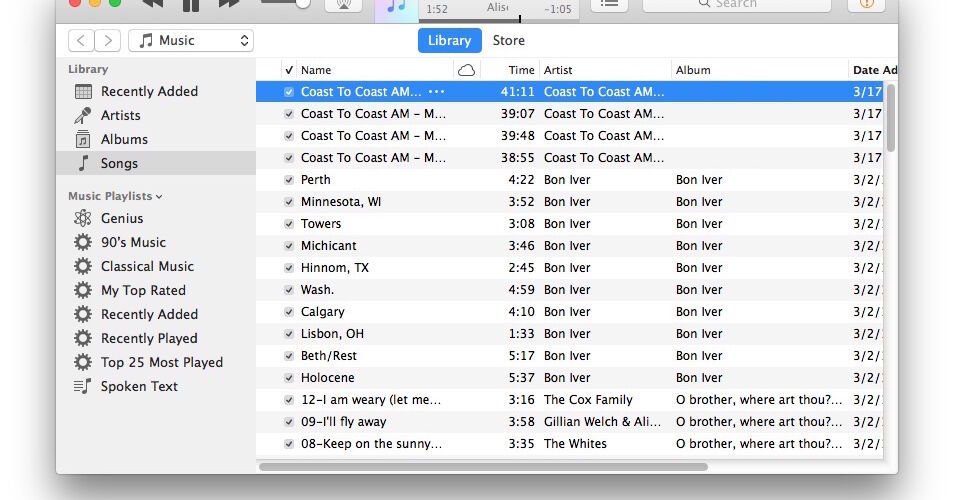954x500 pixels.
Task: Sort by the Artist column
Action: 605,70
